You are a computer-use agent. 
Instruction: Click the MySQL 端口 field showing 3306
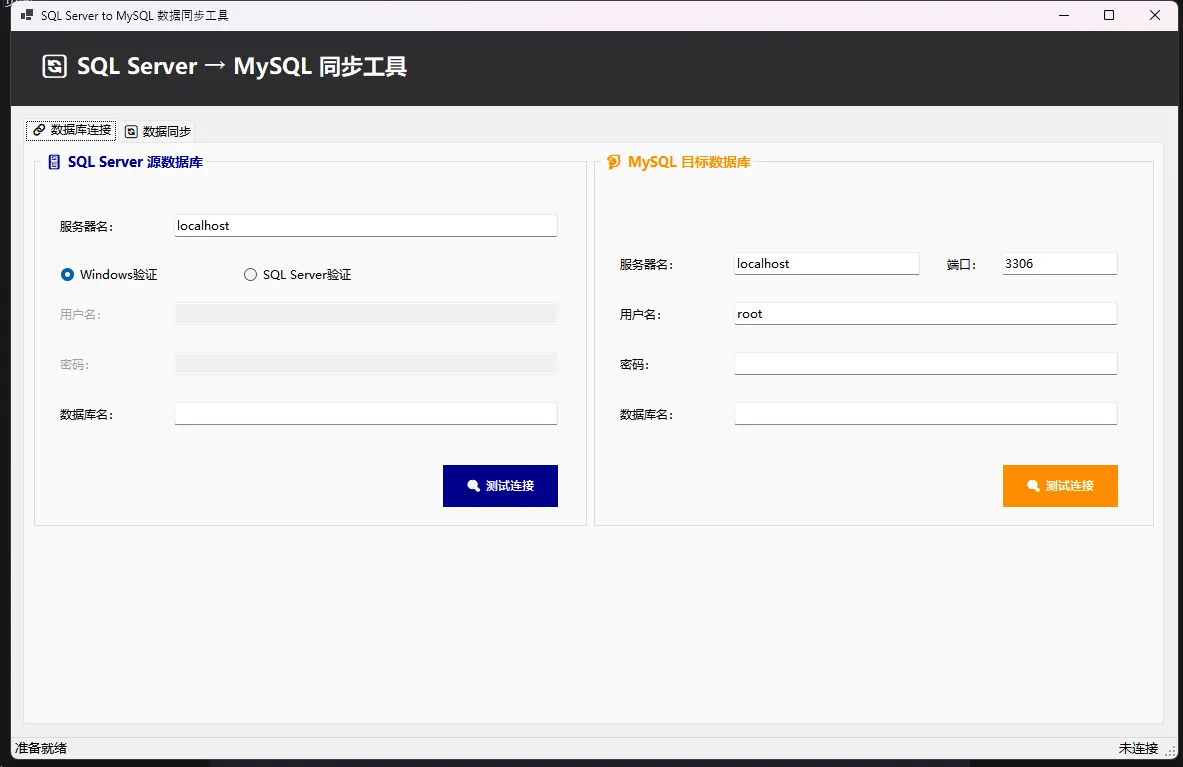pyautogui.click(x=1060, y=264)
